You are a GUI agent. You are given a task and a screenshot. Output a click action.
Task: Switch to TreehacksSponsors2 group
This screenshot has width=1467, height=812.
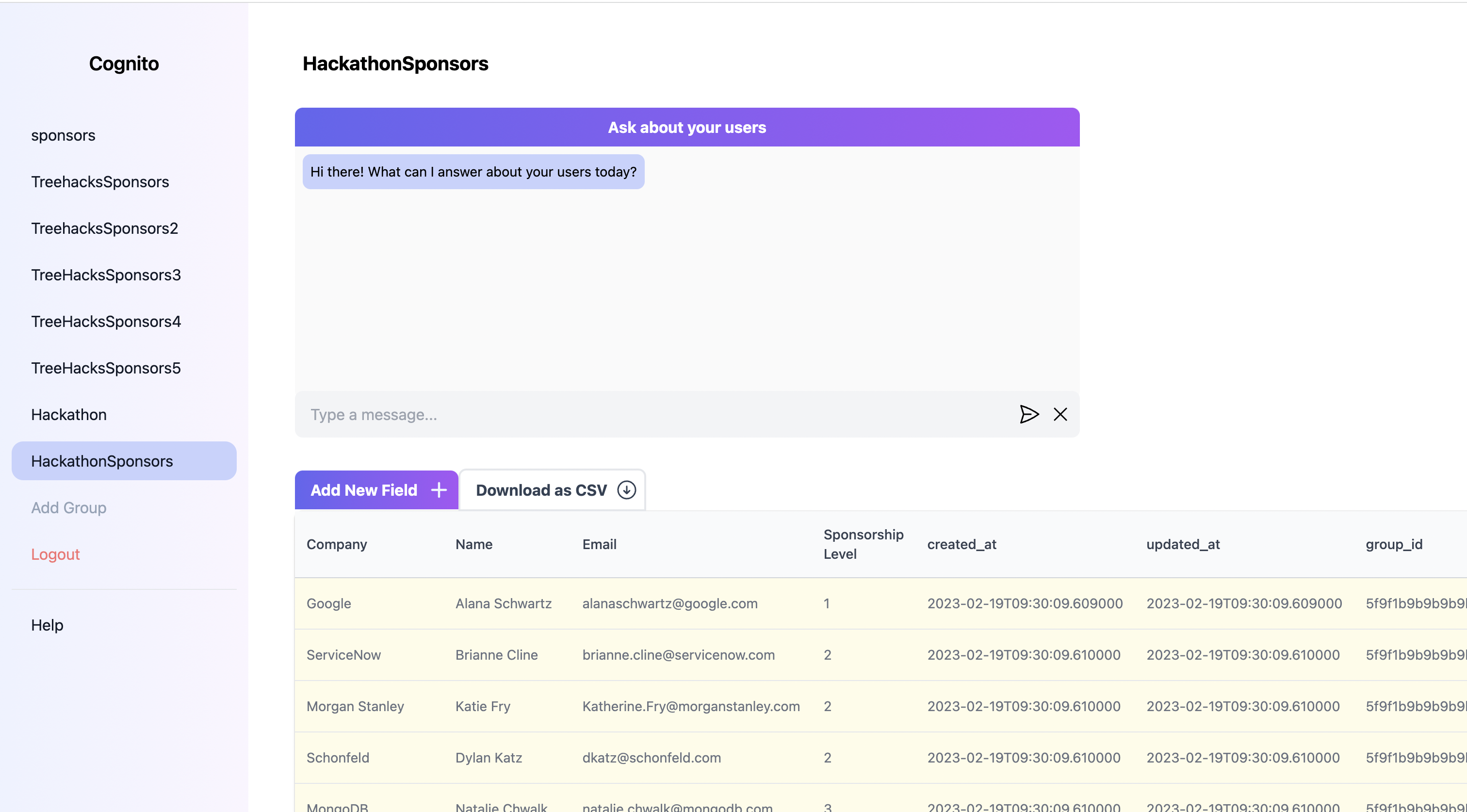tap(105, 228)
